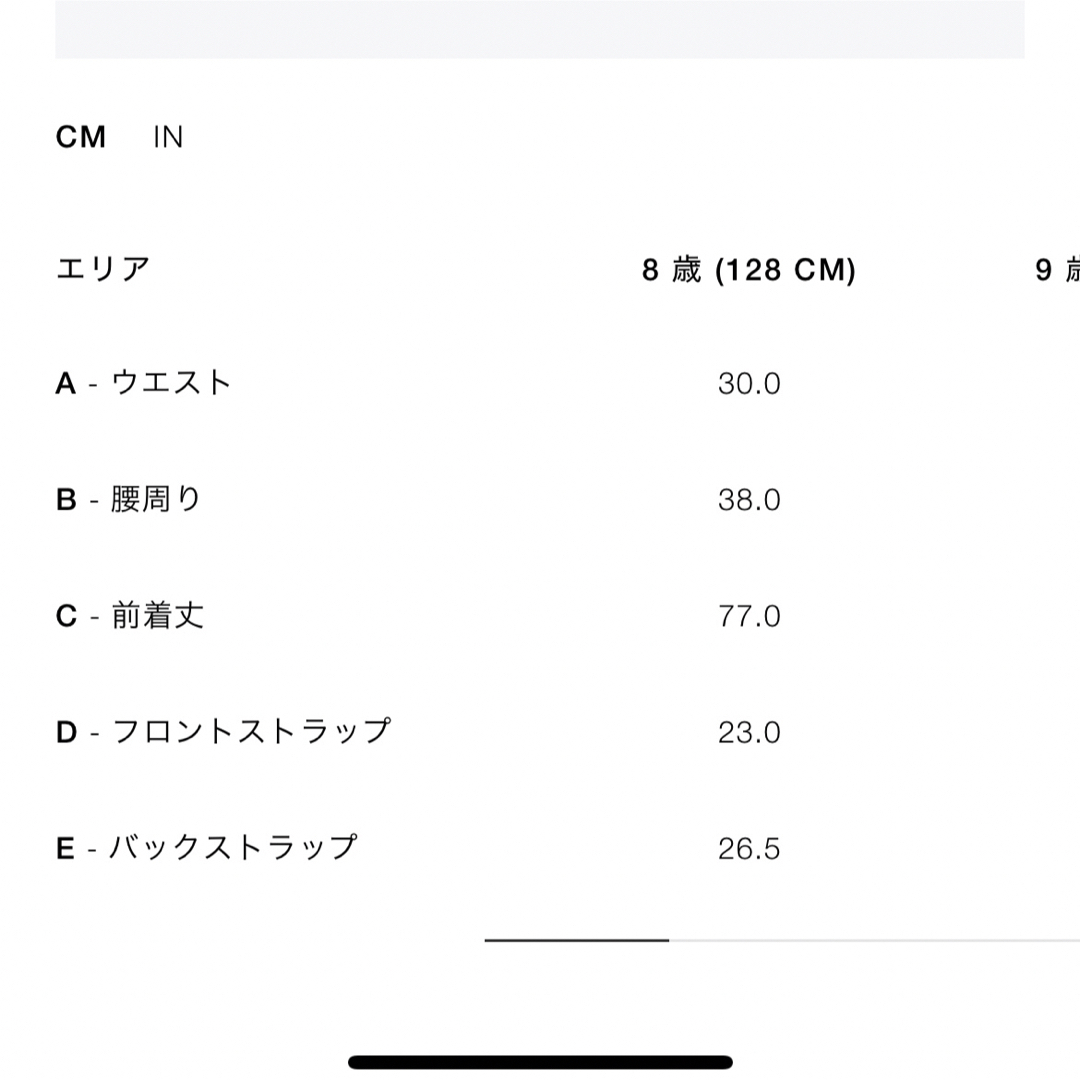Click the E - バックストラップ row label
This screenshot has height=1080, width=1080.
207,848
